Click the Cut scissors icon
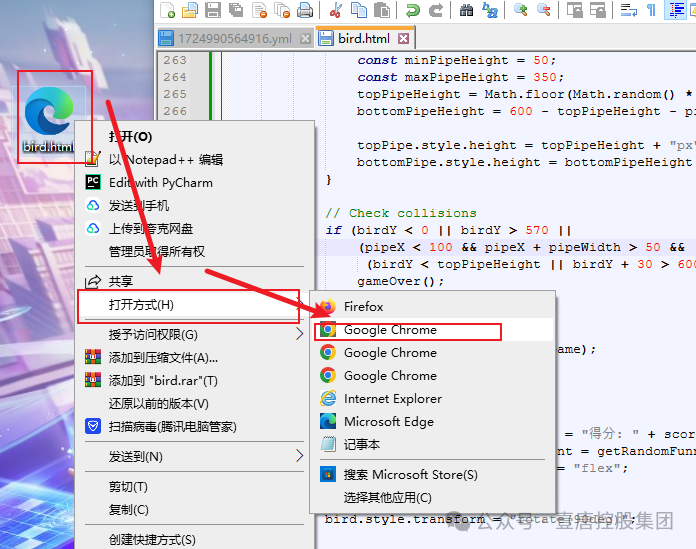Viewport: 696px width, 549px height. 336,9
